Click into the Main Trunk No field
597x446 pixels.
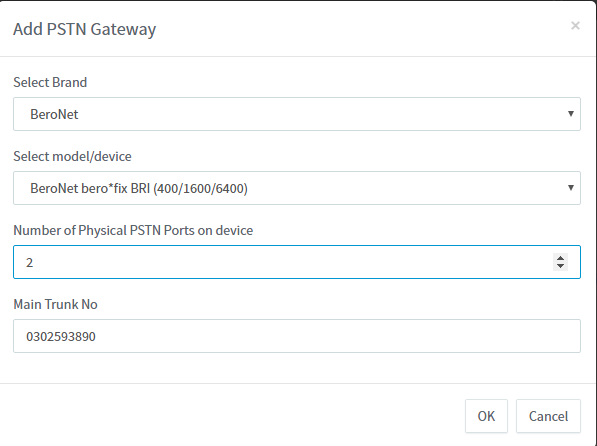click(x=297, y=336)
